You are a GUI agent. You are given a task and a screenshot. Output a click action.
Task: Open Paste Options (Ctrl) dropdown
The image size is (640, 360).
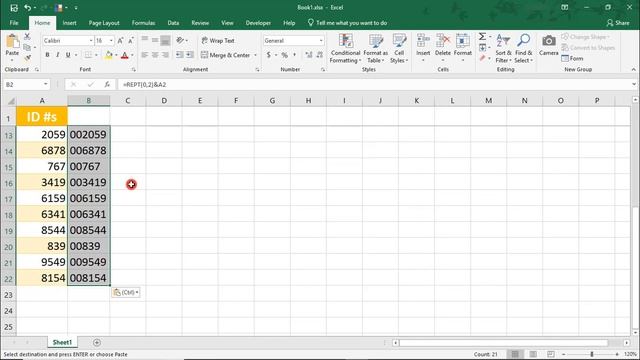[x=126, y=292]
